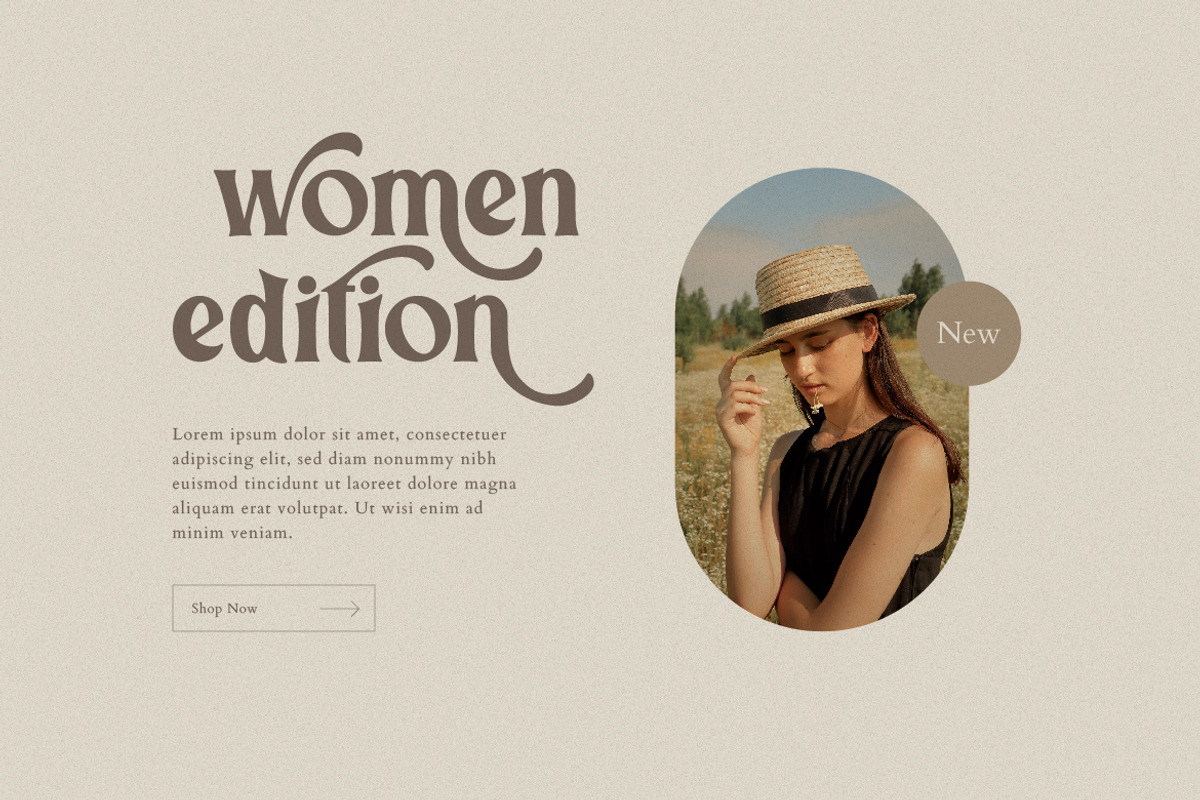
Task: Click the woman's face under the hat
Action: 832,360
